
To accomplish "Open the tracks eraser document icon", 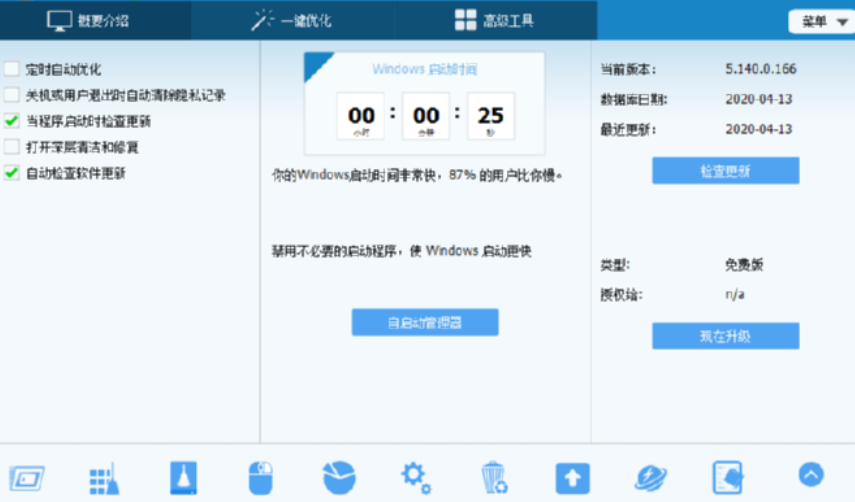I will point(728,477).
